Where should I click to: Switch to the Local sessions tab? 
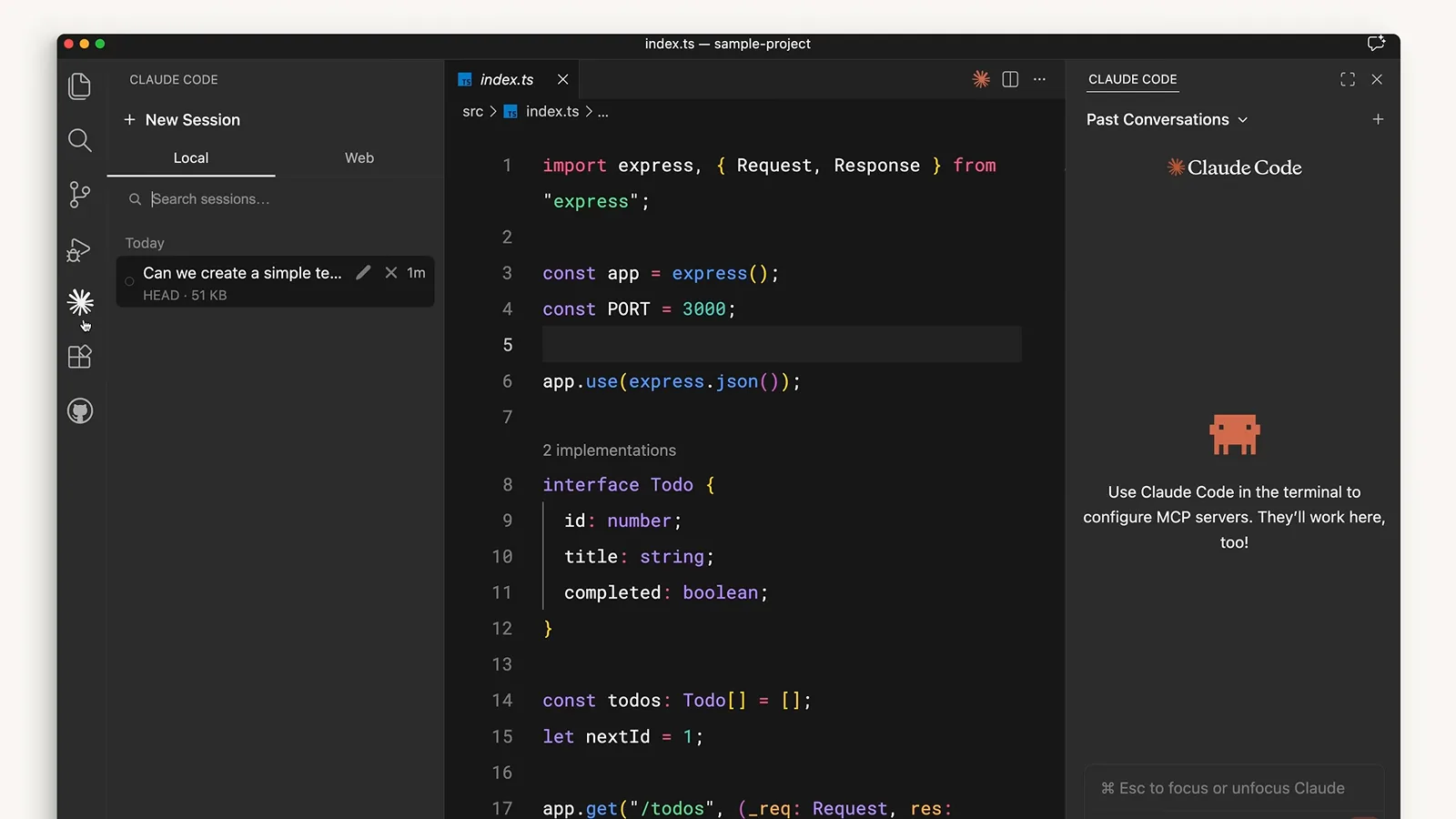(191, 157)
